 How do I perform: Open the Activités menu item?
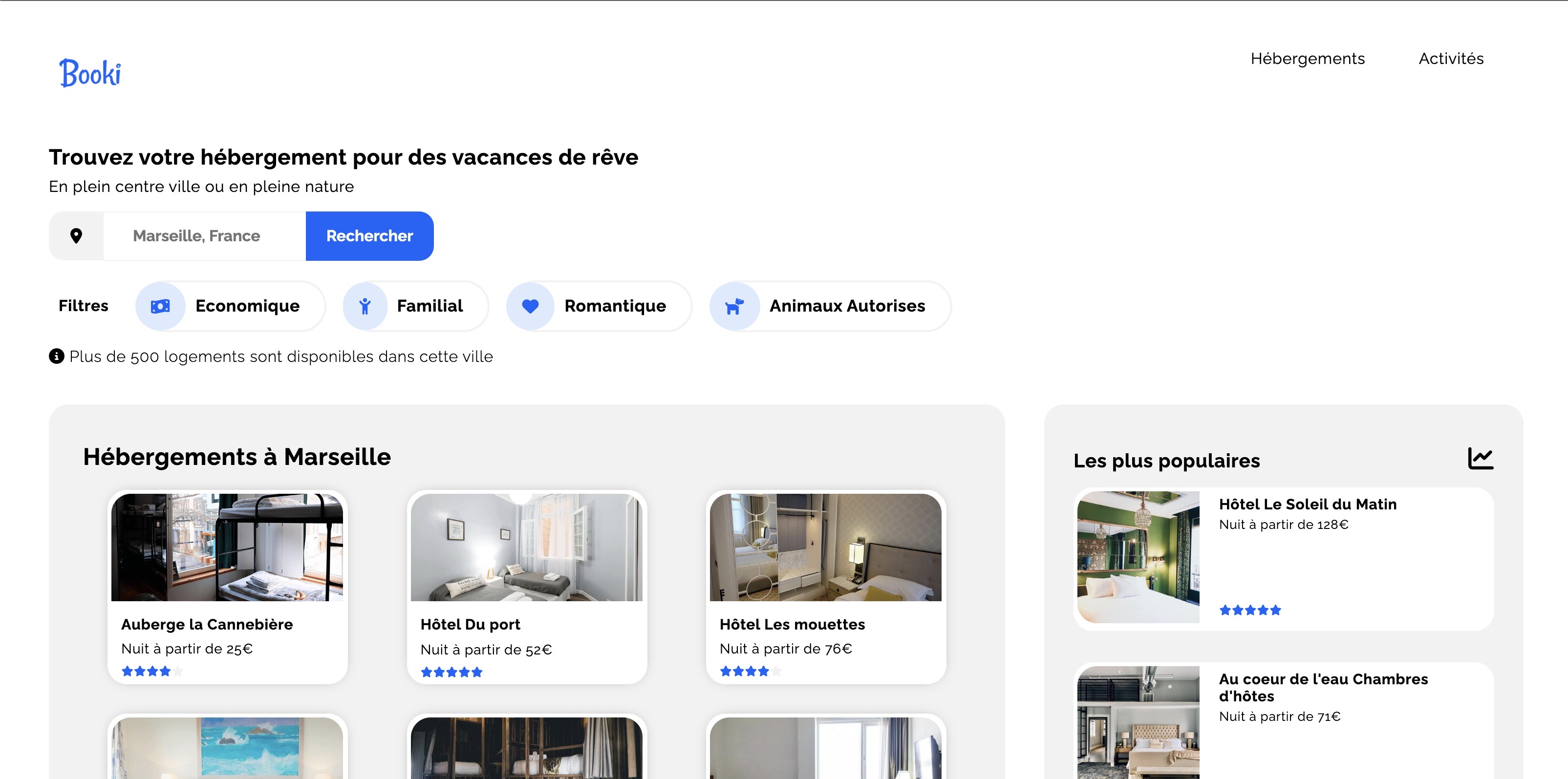coord(1451,59)
